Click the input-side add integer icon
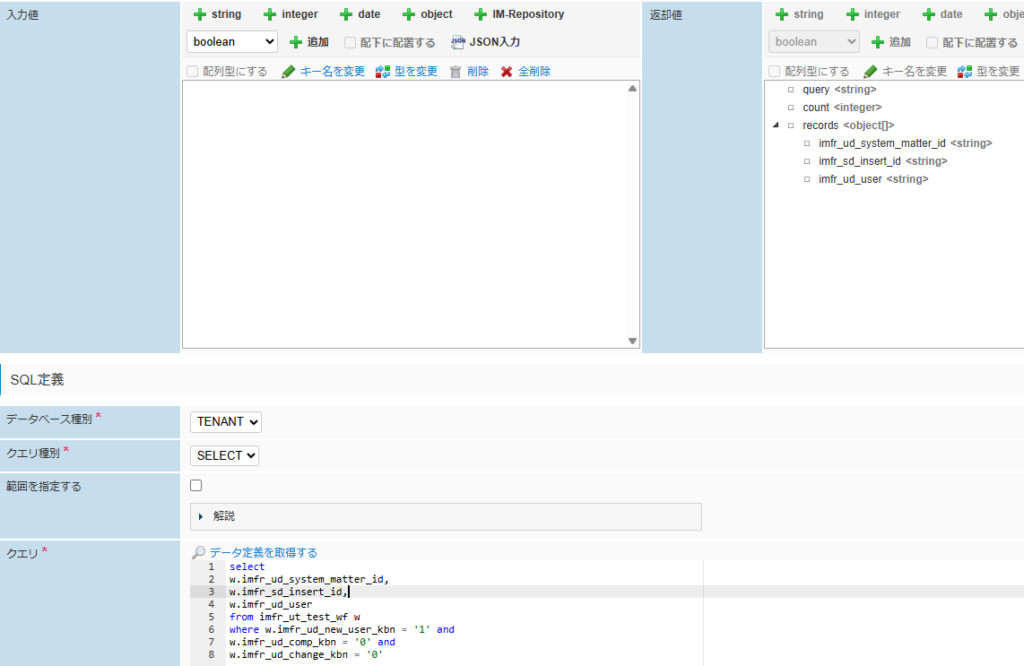This screenshot has height=666, width=1024. (270, 15)
